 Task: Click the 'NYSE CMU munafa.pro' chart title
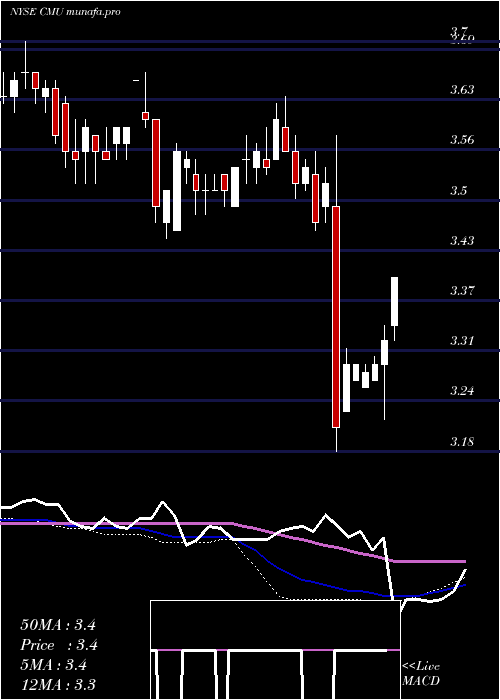pos(65,12)
